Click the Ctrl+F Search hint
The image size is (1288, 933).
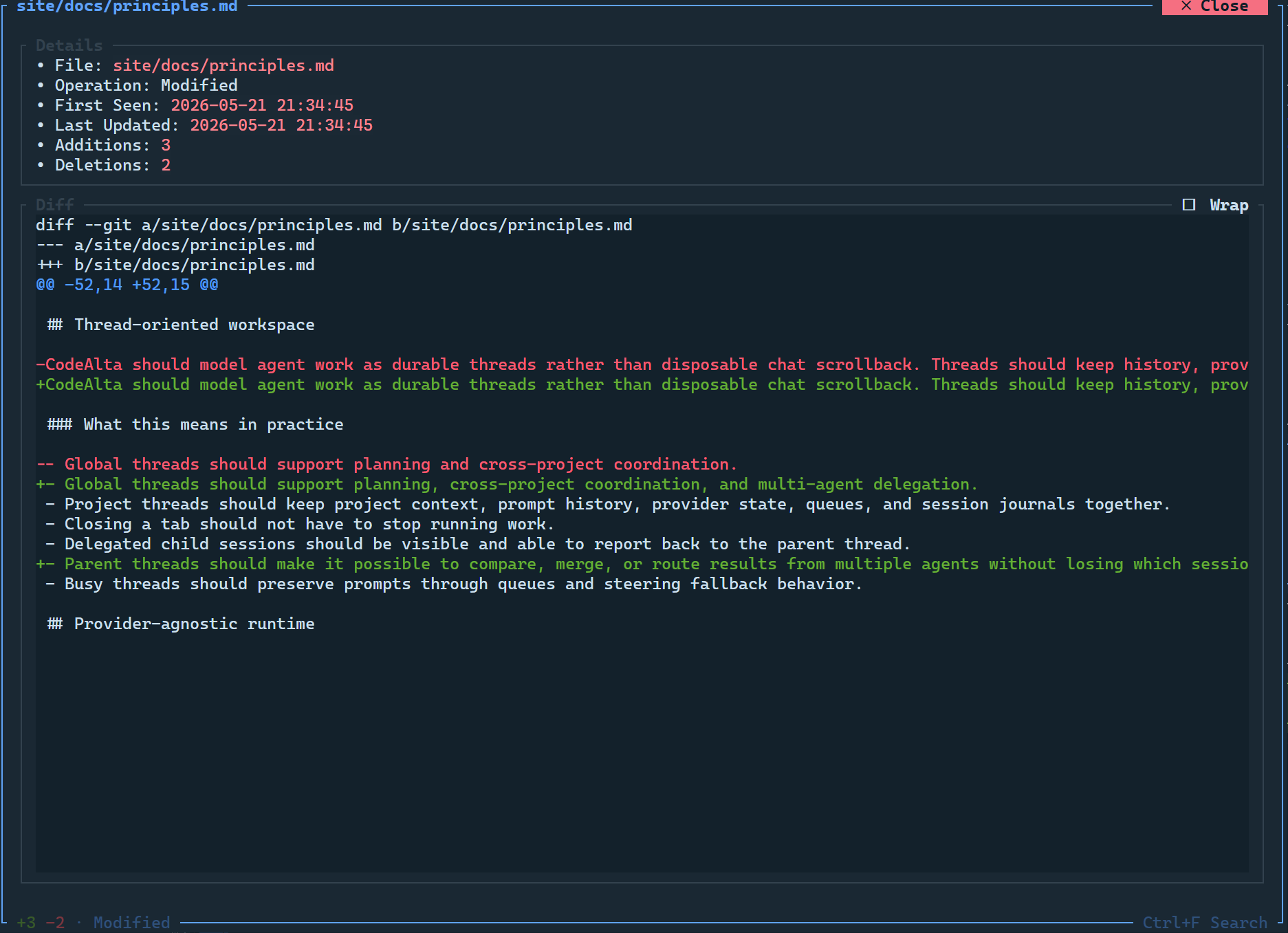1205,923
